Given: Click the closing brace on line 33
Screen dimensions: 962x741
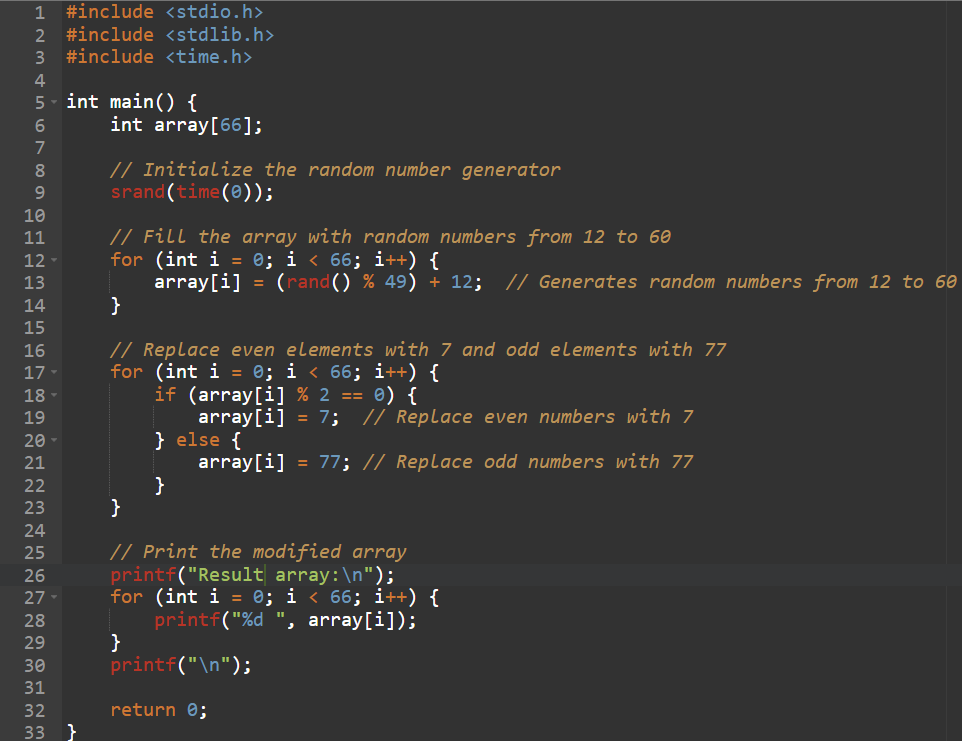Looking at the screenshot, I should (x=71, y=732).
